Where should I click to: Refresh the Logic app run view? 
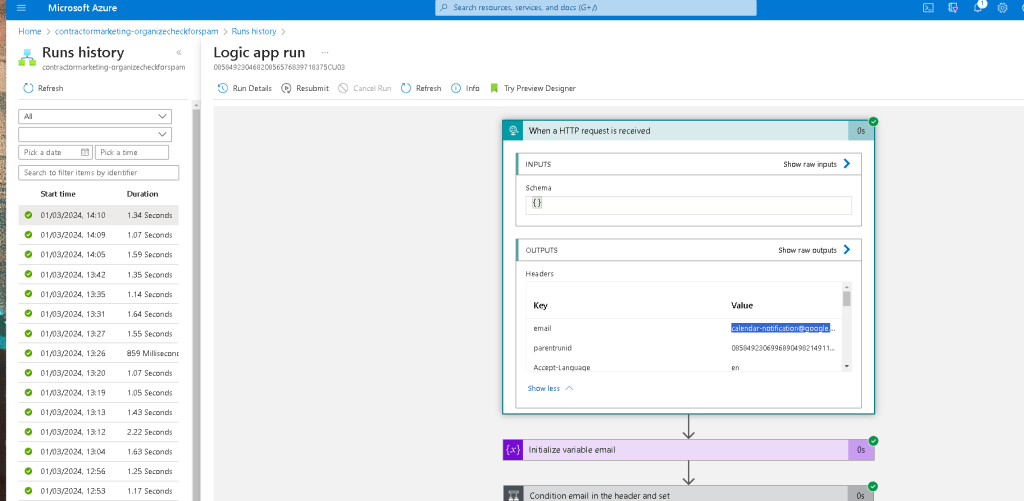[x=421, y=88]
